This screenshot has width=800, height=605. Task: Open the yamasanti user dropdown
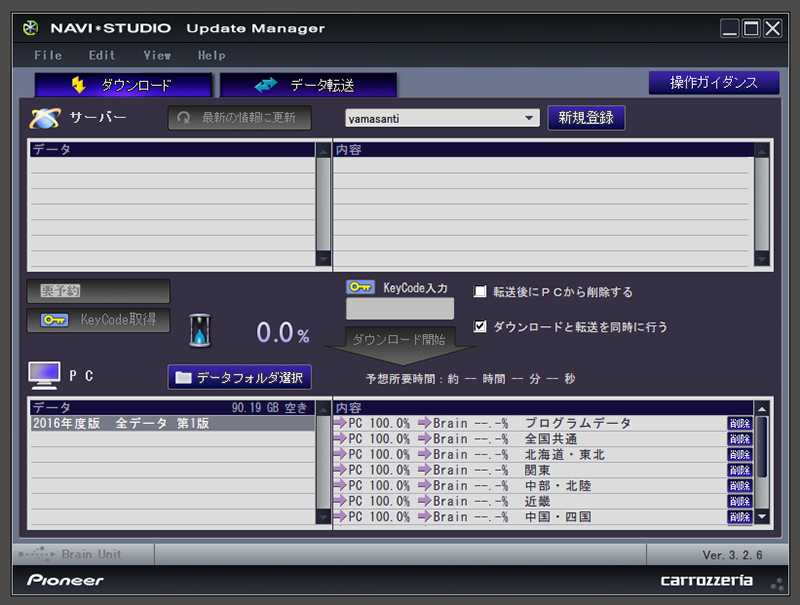(x=529, y=119)
